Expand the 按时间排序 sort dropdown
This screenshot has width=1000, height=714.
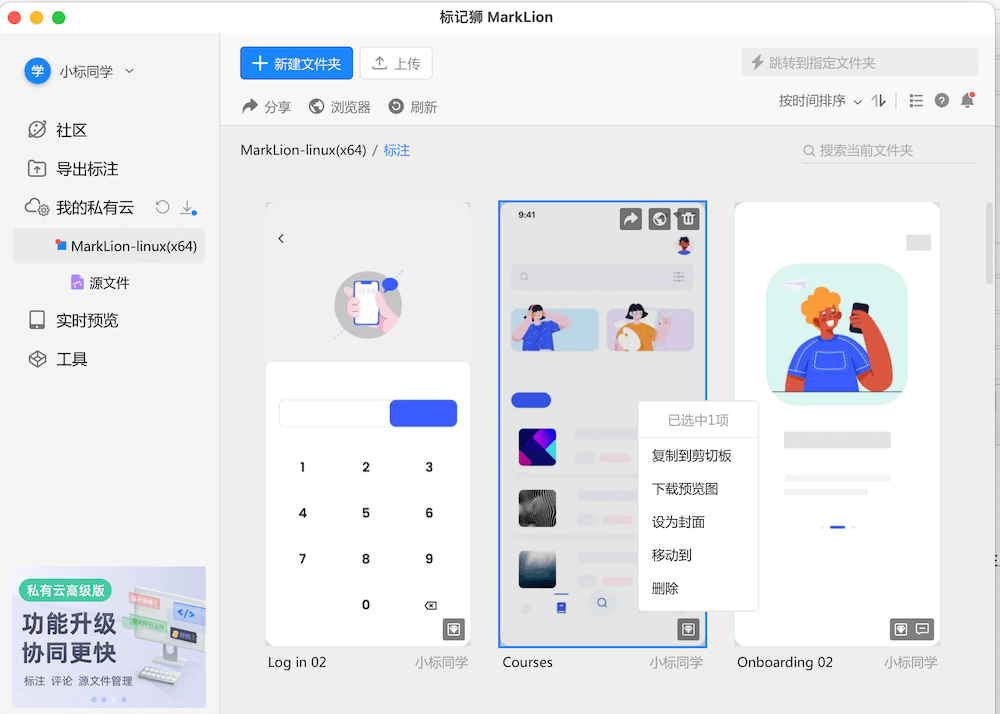point(820,100)
